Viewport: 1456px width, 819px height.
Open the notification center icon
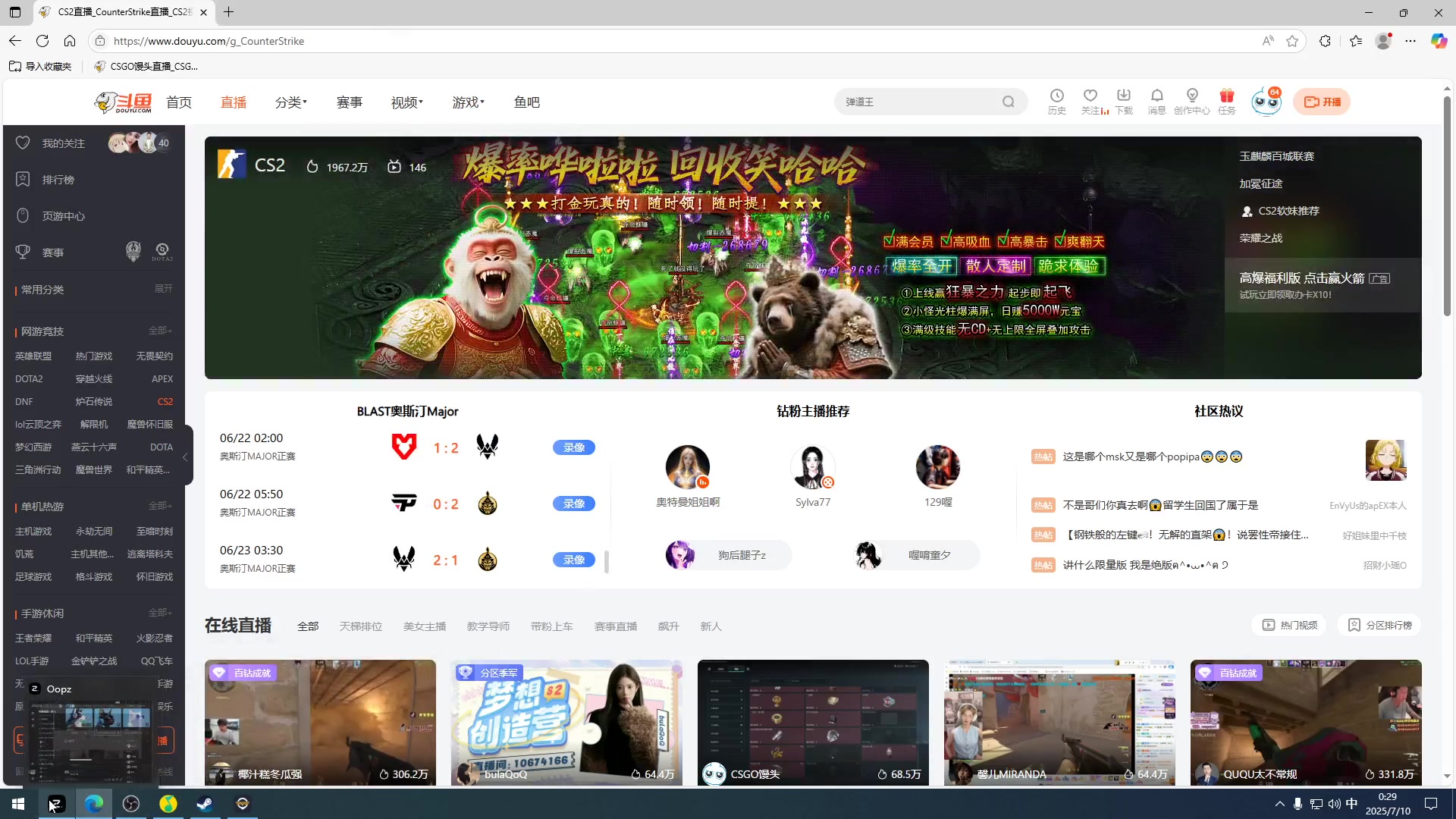(x=1431, y=804)
